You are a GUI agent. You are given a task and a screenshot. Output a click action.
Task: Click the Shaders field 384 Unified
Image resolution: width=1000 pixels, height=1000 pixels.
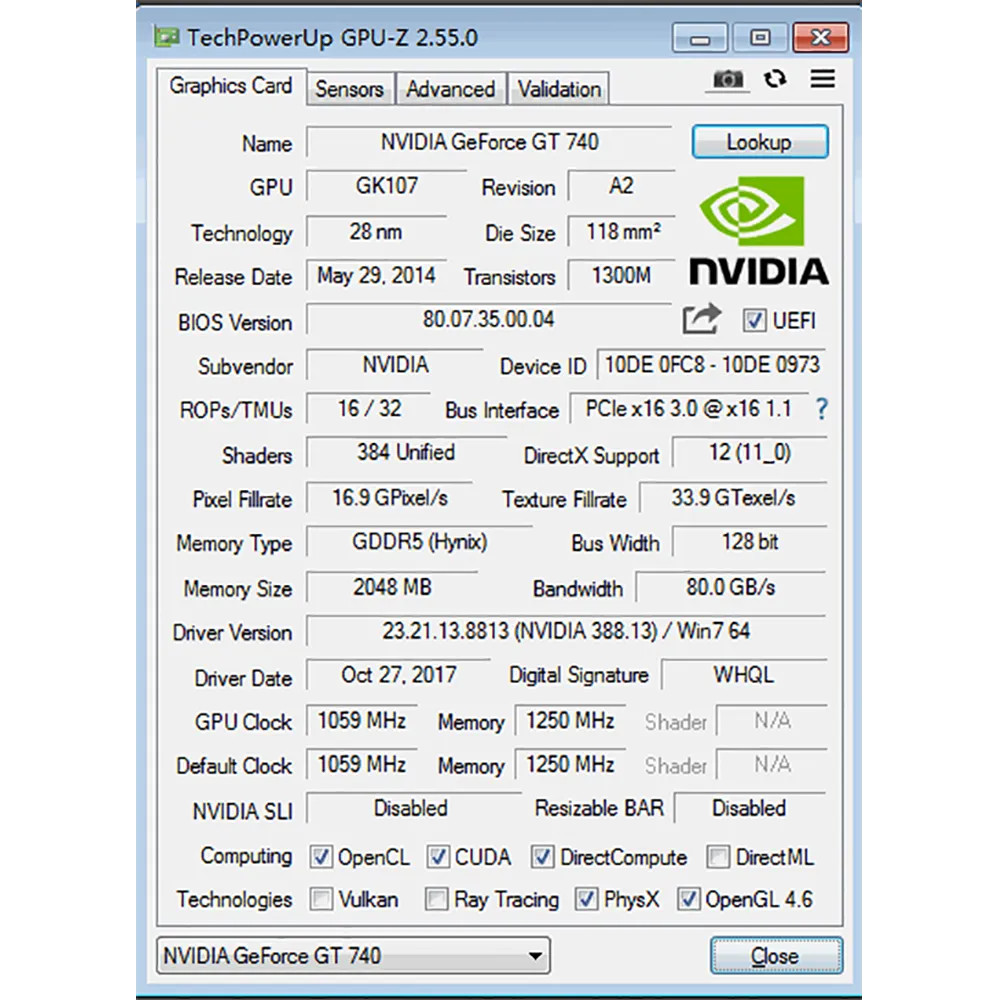pos(406,452)
